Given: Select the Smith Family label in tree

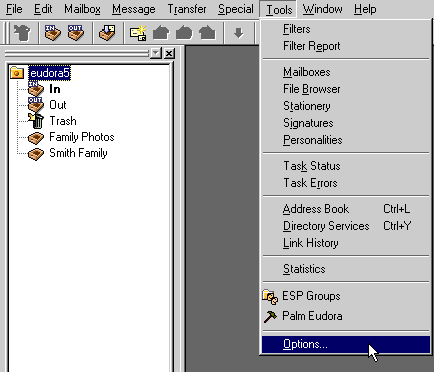Looking at the screenshot, I should click(x=78, y=153).
